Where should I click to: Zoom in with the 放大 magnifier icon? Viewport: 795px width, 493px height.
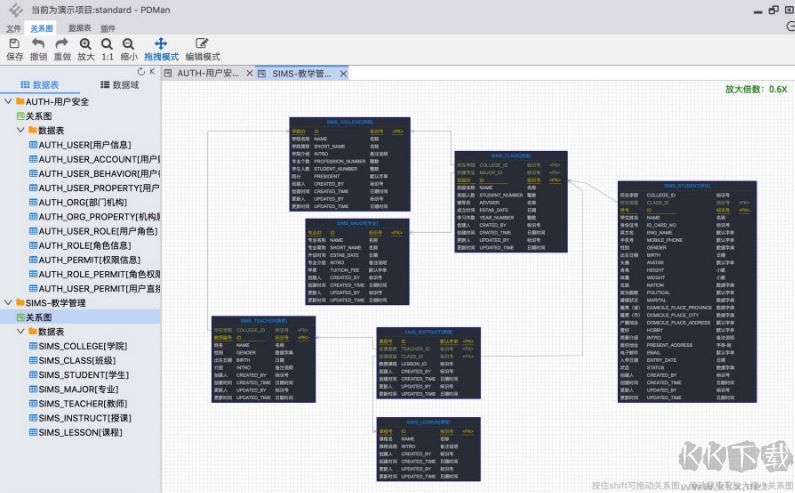[x=86, y=44]
